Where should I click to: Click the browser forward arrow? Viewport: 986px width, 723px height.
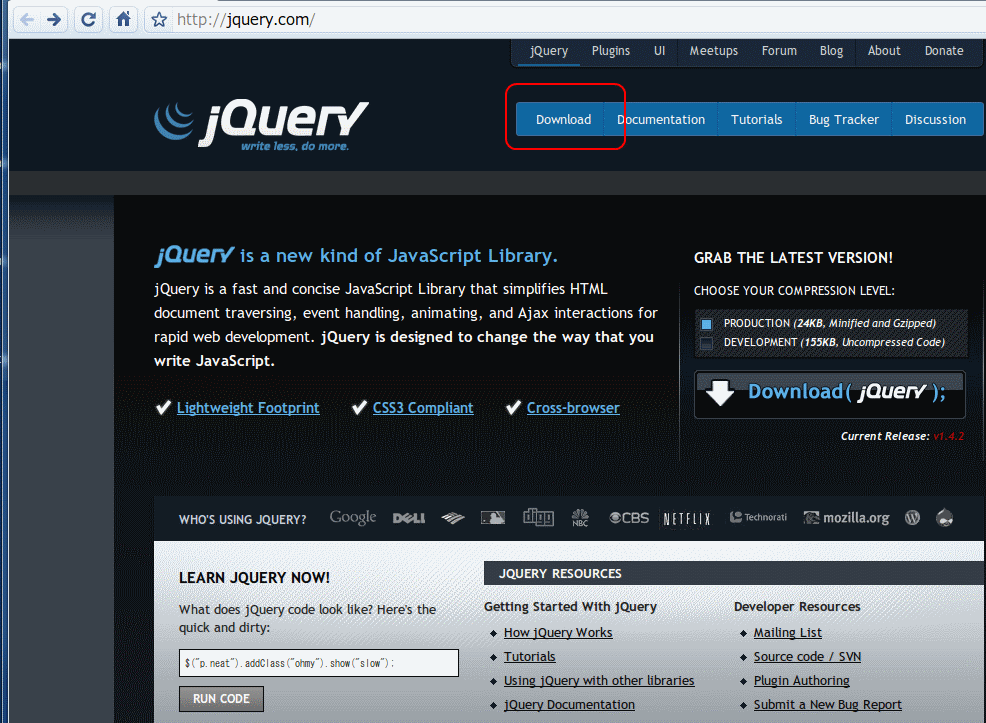pyautogui.click(x=54, y=19)
